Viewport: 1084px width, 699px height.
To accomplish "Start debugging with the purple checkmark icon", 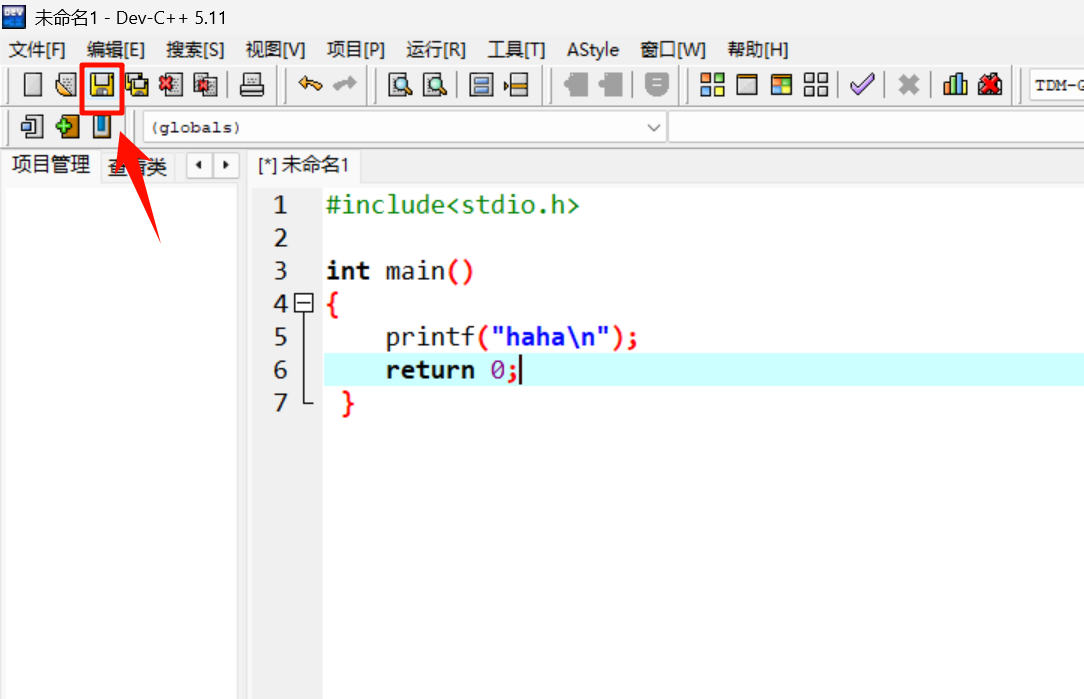I will tap(862, 85).
